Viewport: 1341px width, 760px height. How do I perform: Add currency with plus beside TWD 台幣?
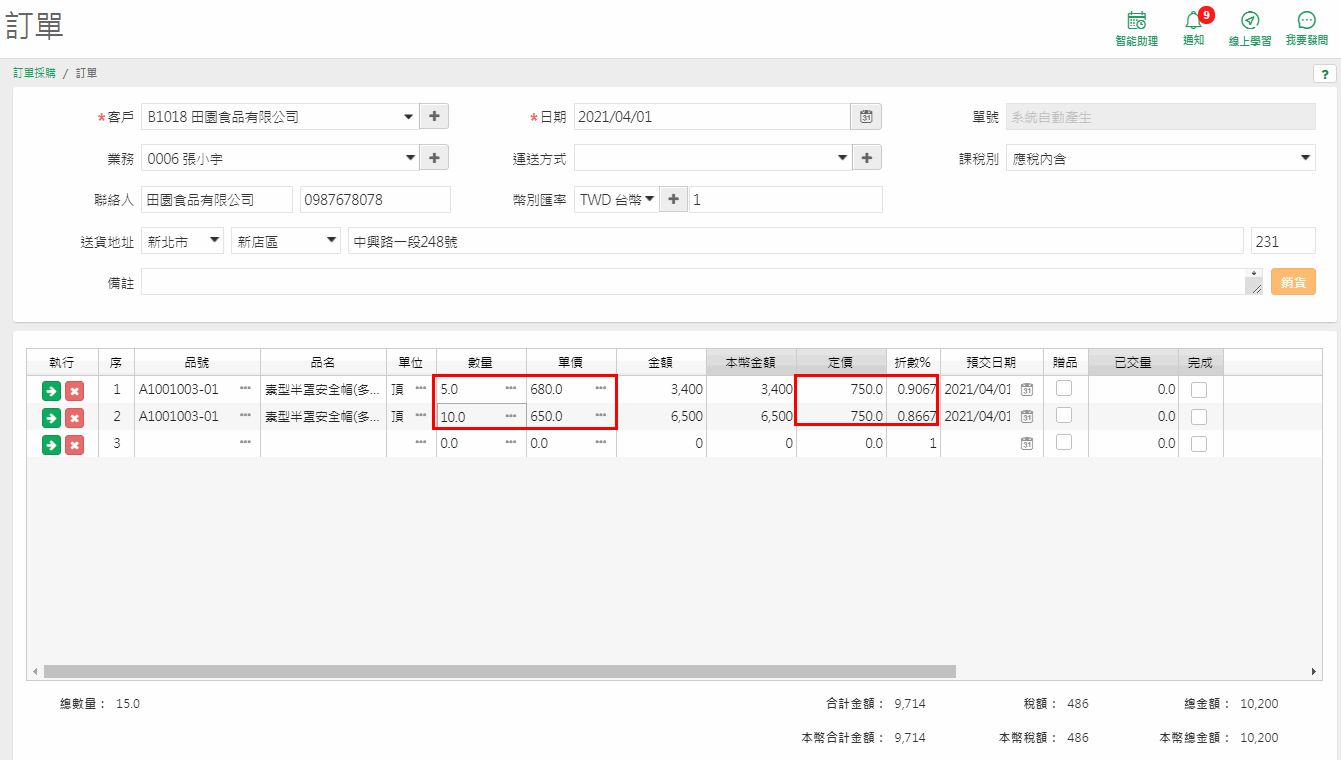click(674, 200)
